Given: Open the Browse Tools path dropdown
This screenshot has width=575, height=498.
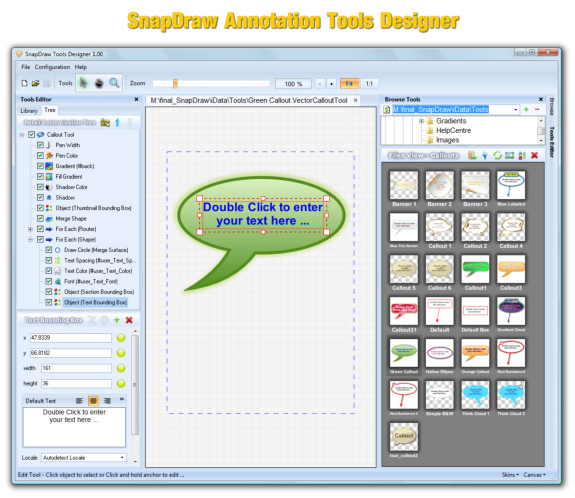Looking at the screenshot, I should (x=516, y=109).
